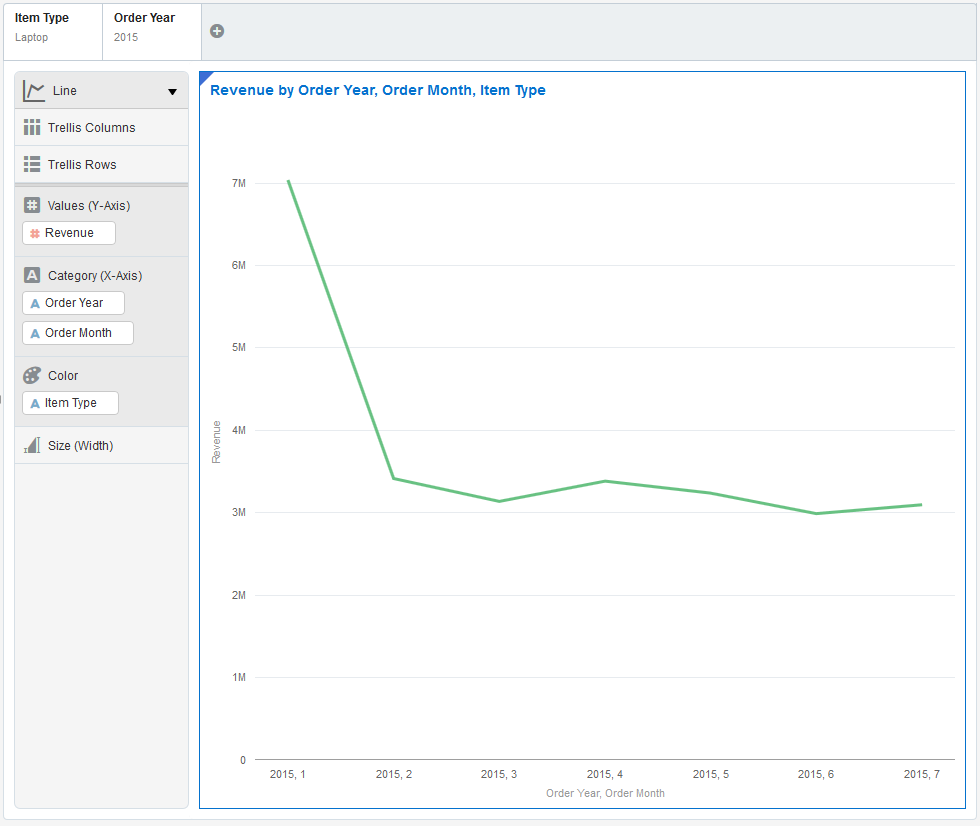Click the Revenue y-axis title
The image size is (980, 826).
pos(216,442)
